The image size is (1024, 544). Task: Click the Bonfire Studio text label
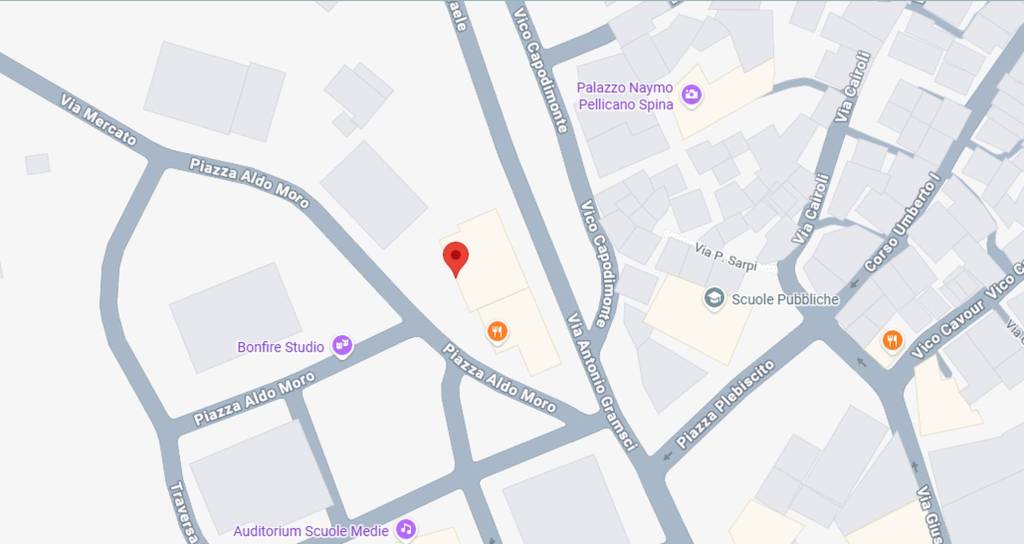pos(281,347)
